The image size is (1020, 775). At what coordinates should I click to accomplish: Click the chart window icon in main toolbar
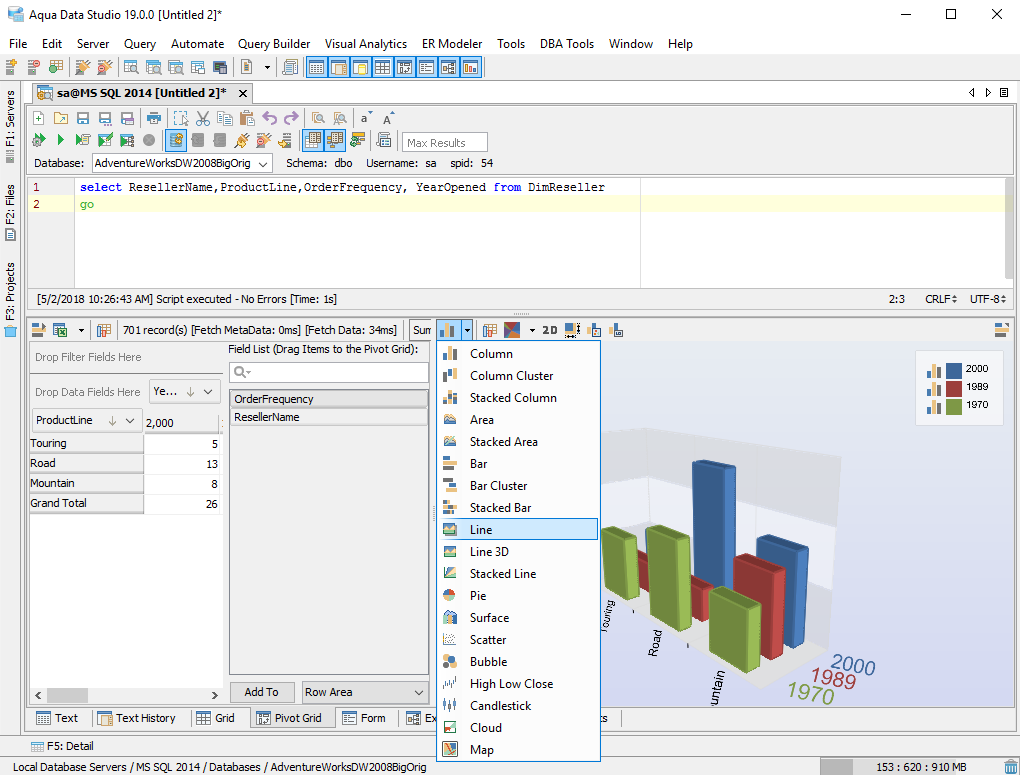(470, 67)
